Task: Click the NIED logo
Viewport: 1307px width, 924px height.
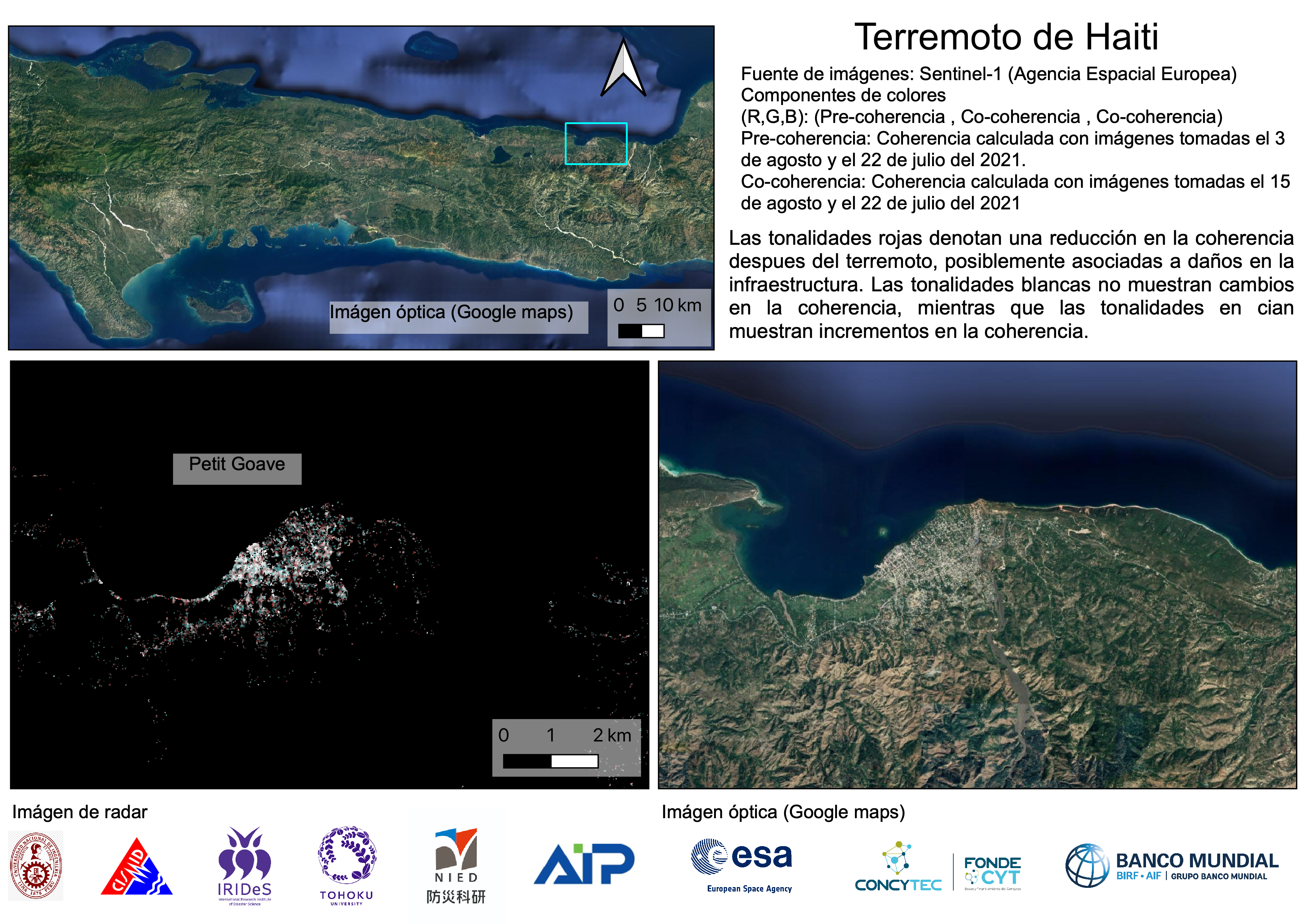Action: [456, 866]
